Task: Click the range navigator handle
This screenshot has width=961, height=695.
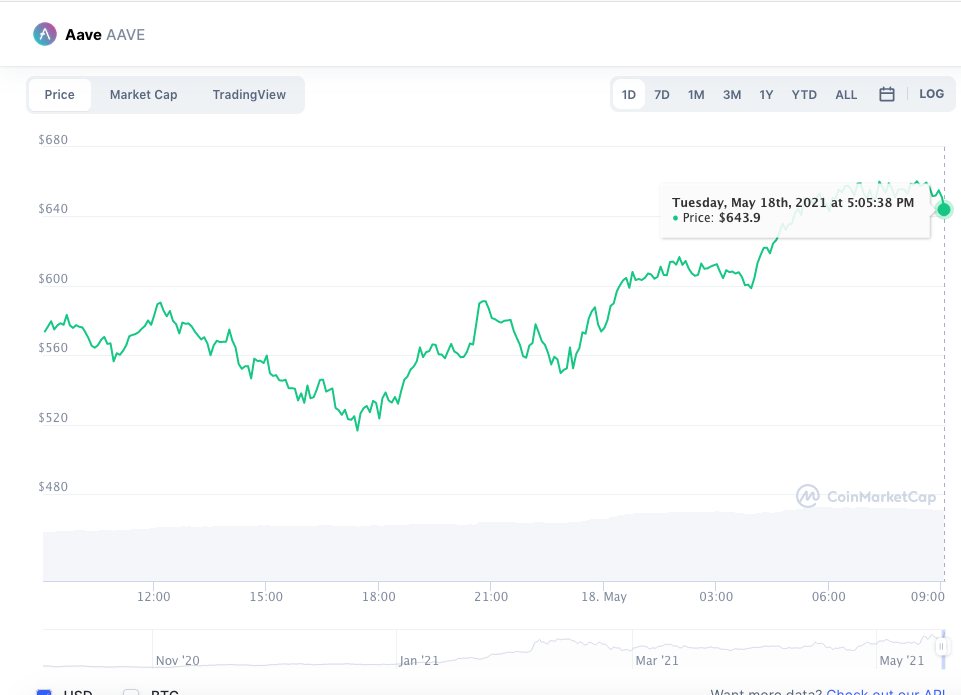Action: click(942, 646)
